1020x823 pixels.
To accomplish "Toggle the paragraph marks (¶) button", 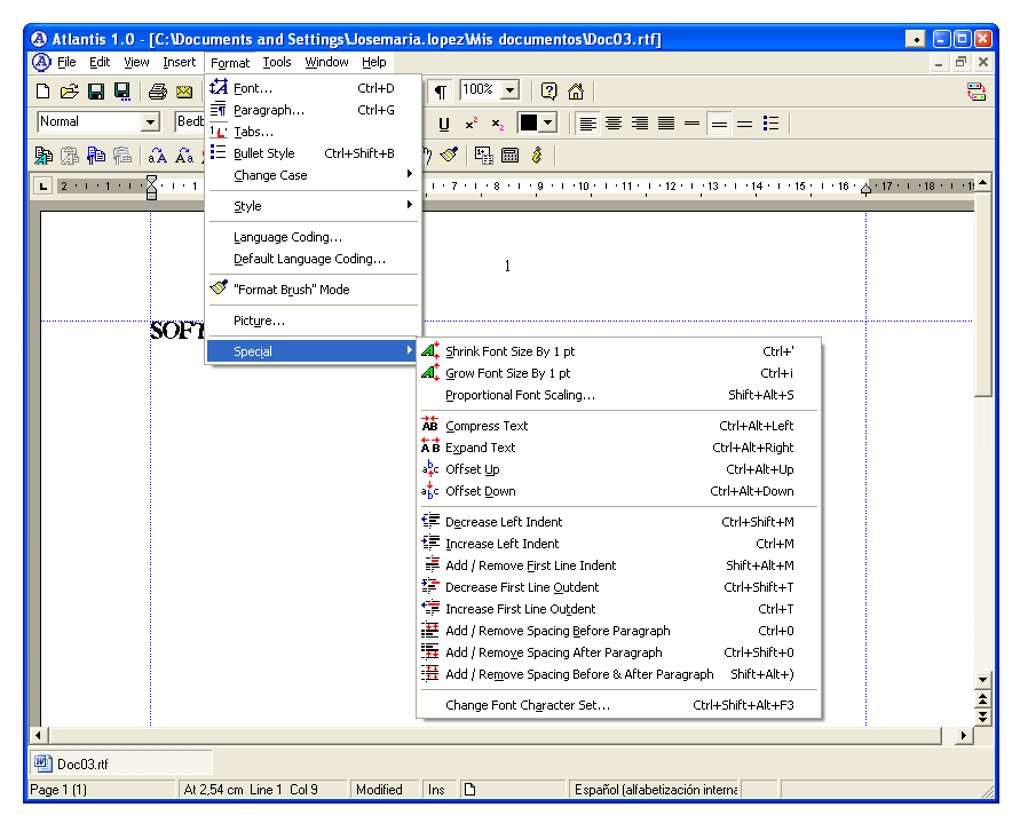I will [440, 92].
